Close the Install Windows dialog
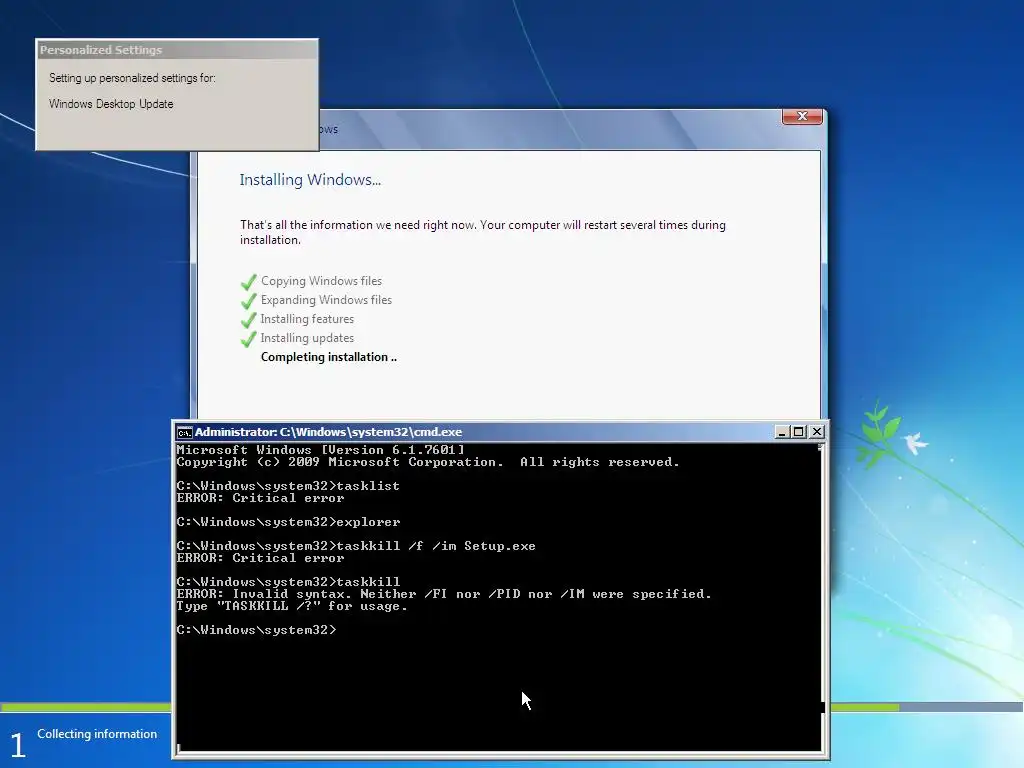The image size is (1024, 768). (x=802, y=116)
